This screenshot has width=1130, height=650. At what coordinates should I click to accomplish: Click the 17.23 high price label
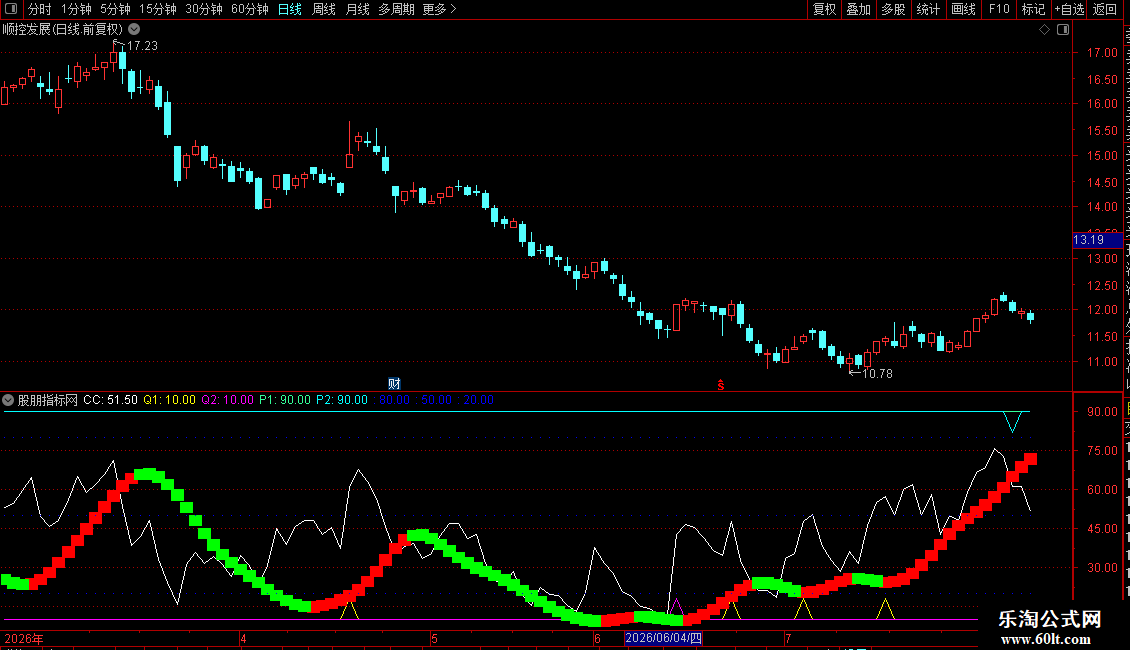(x=142, y=45)
